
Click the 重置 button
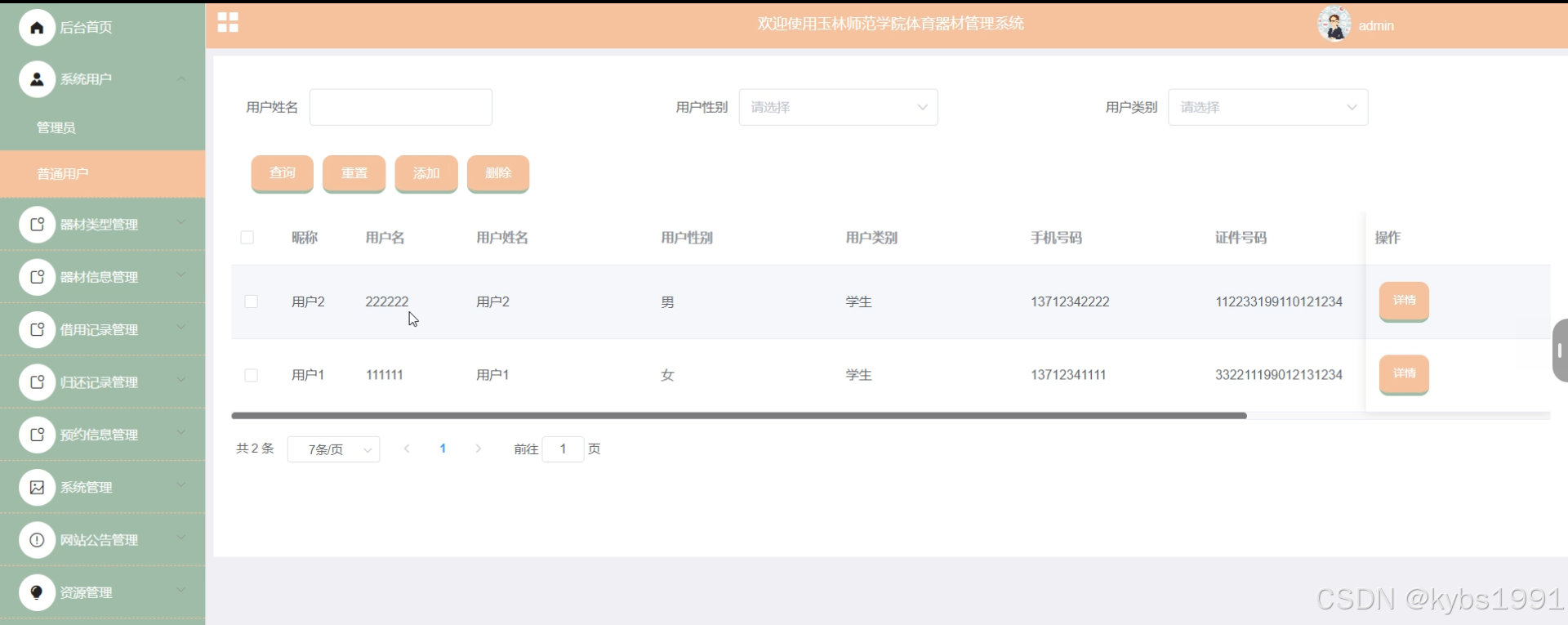coord(354,173)
